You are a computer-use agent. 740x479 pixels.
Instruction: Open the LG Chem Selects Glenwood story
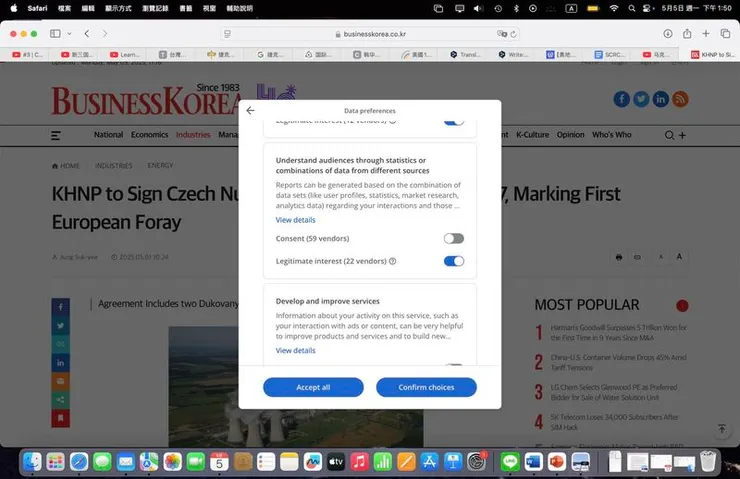pos(614,392)
